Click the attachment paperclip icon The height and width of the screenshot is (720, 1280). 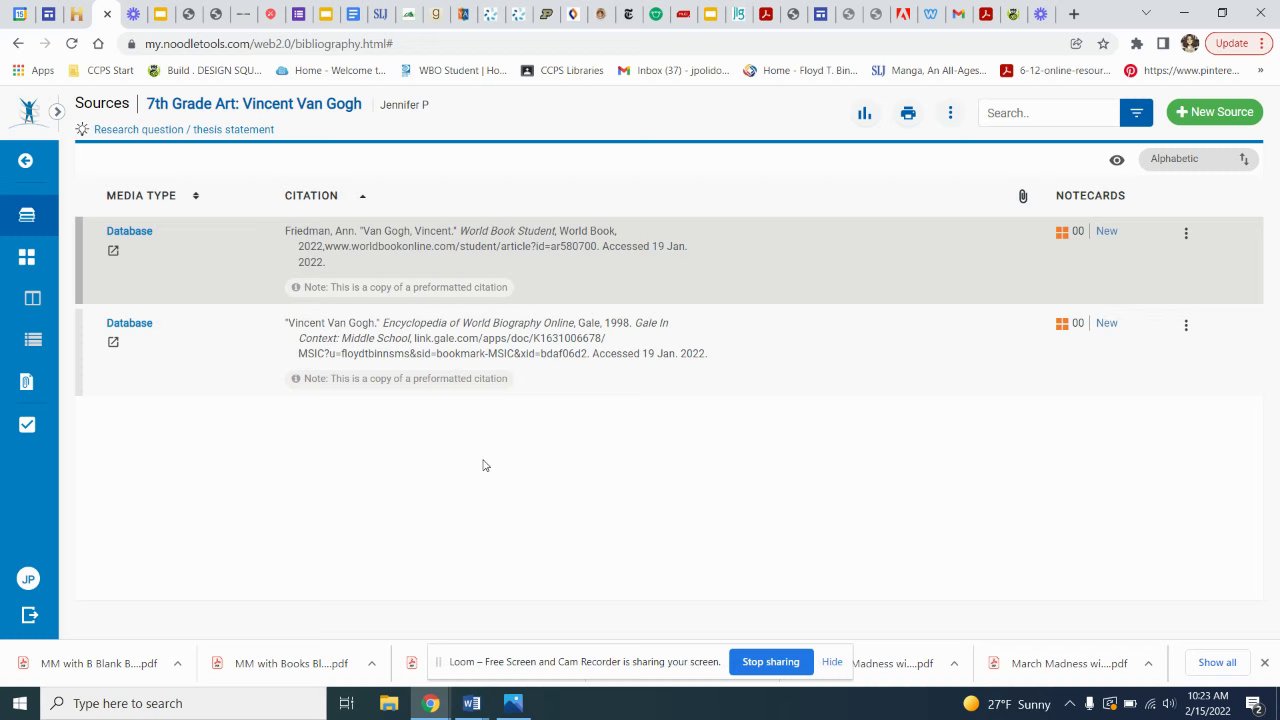(x=1023, y=196)
